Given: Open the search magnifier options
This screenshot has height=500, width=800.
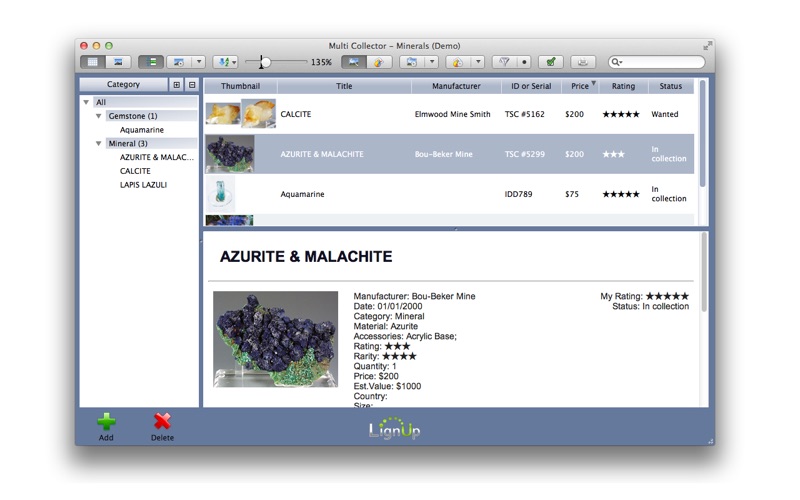Looking at the screenshot, I should pyautogui.click(x=616, y=62).
